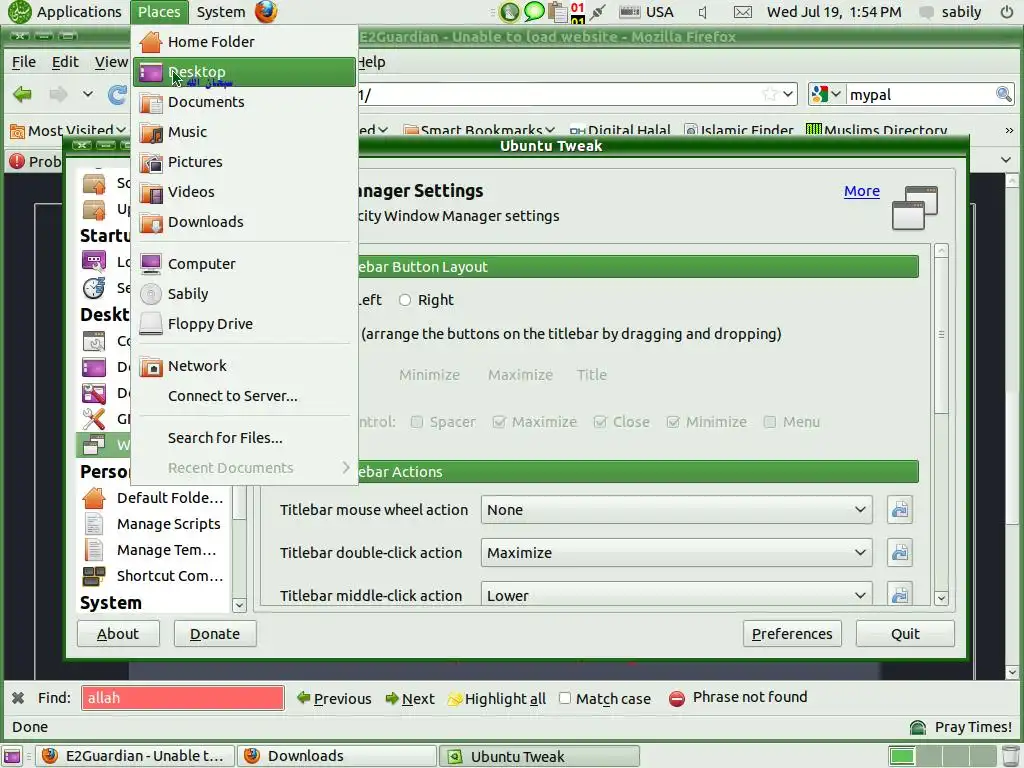
Task: Click the Computer icon in Places menu
Action: tap(151, 264)
